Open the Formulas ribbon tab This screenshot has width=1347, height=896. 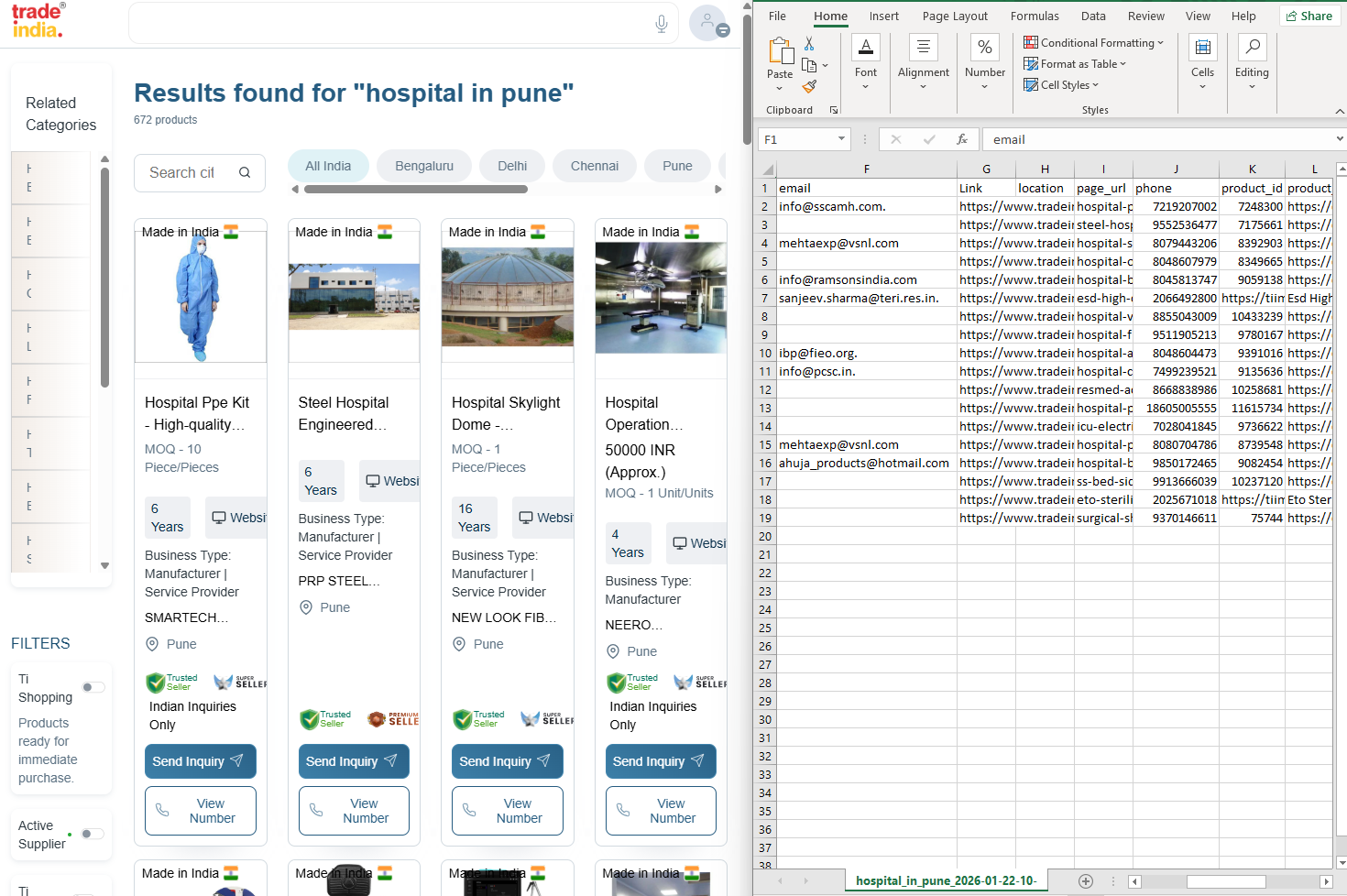[x=1035, y=16]
